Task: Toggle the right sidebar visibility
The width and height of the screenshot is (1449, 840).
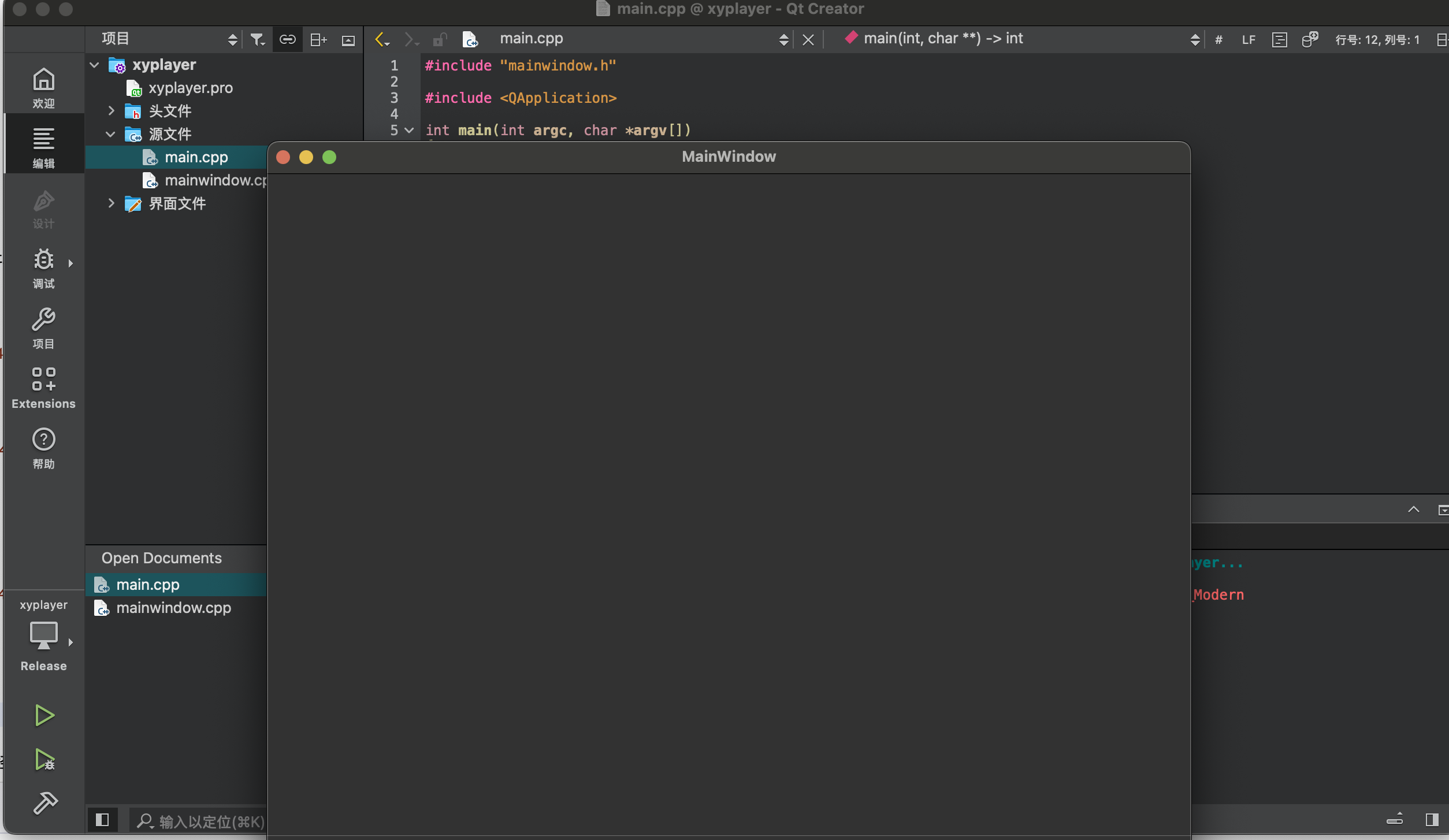Action: tap(1432, 819)
